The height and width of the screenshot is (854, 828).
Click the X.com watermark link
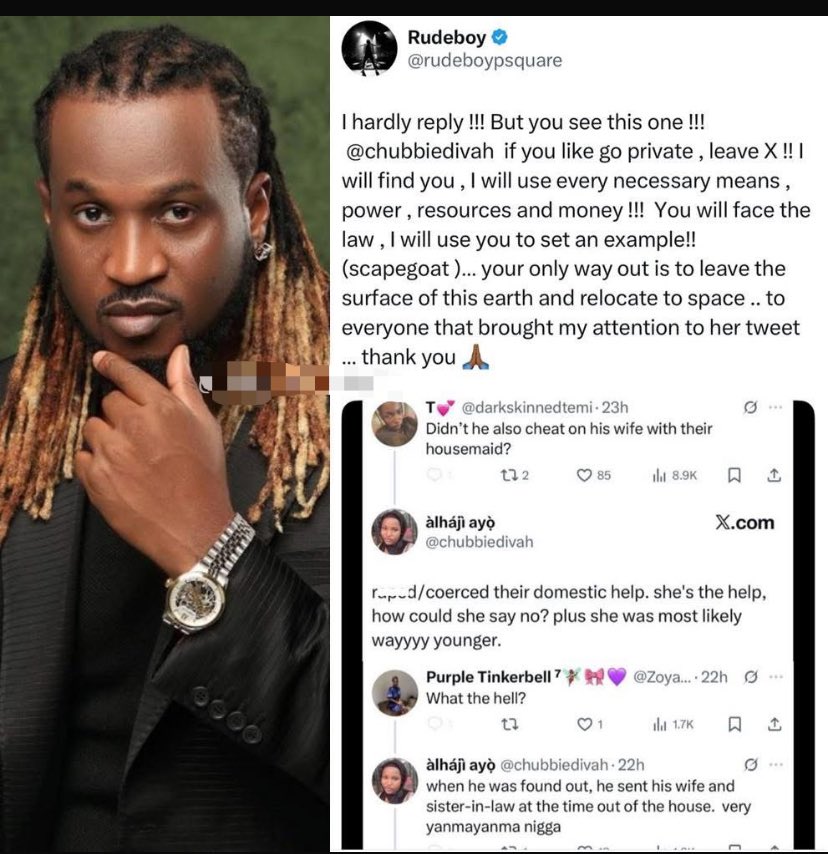tap(745, 522)
